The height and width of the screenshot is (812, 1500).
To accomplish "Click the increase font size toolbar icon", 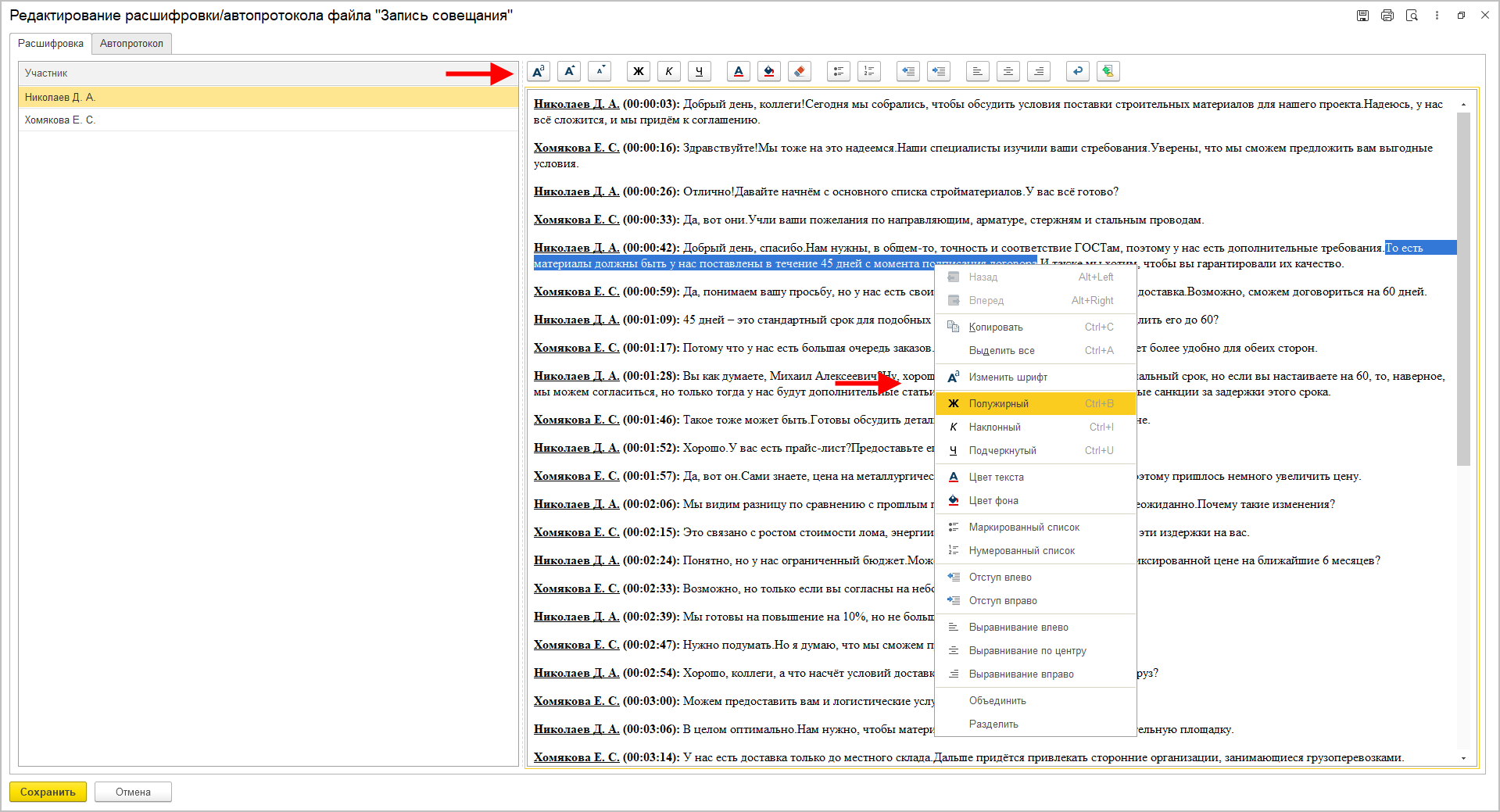I will pyautogui.click(x=569, y=72).
